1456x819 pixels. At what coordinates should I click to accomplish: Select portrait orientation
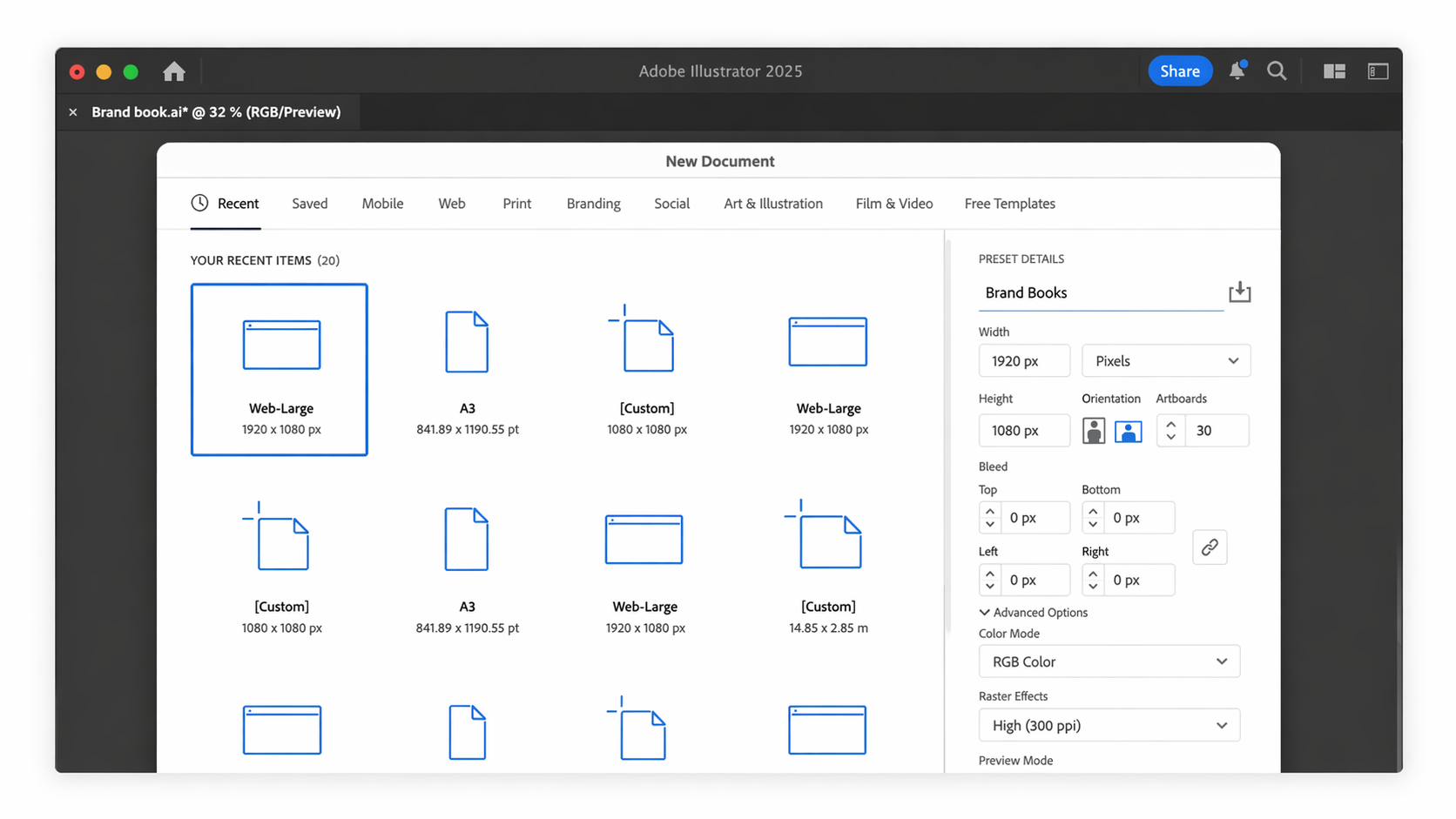coord(1094,431)
